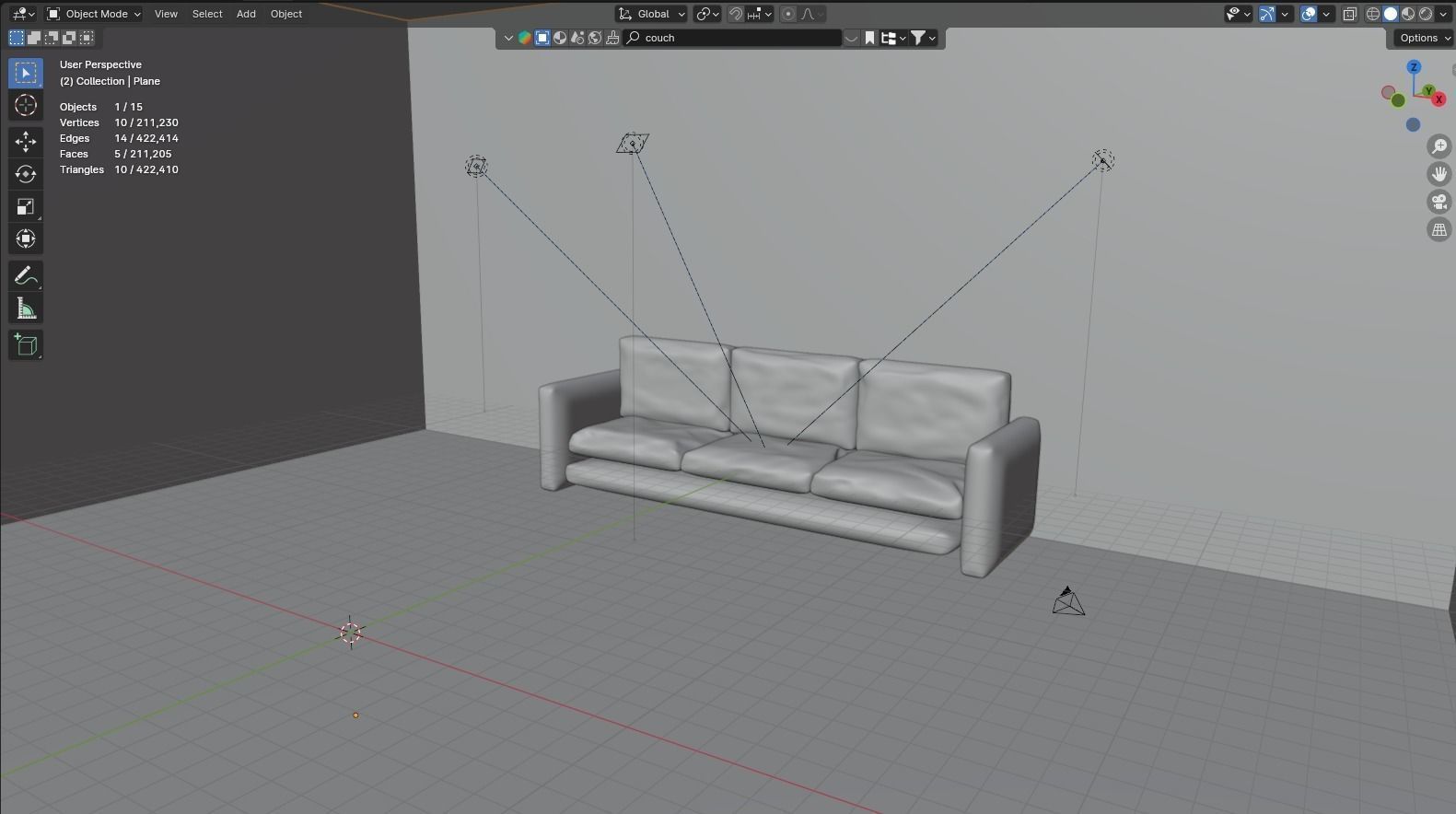Image resolution: width=1456 pixels, height=814 pixels.
Task: Select the Scale tool
Action: tap(26, 207)
